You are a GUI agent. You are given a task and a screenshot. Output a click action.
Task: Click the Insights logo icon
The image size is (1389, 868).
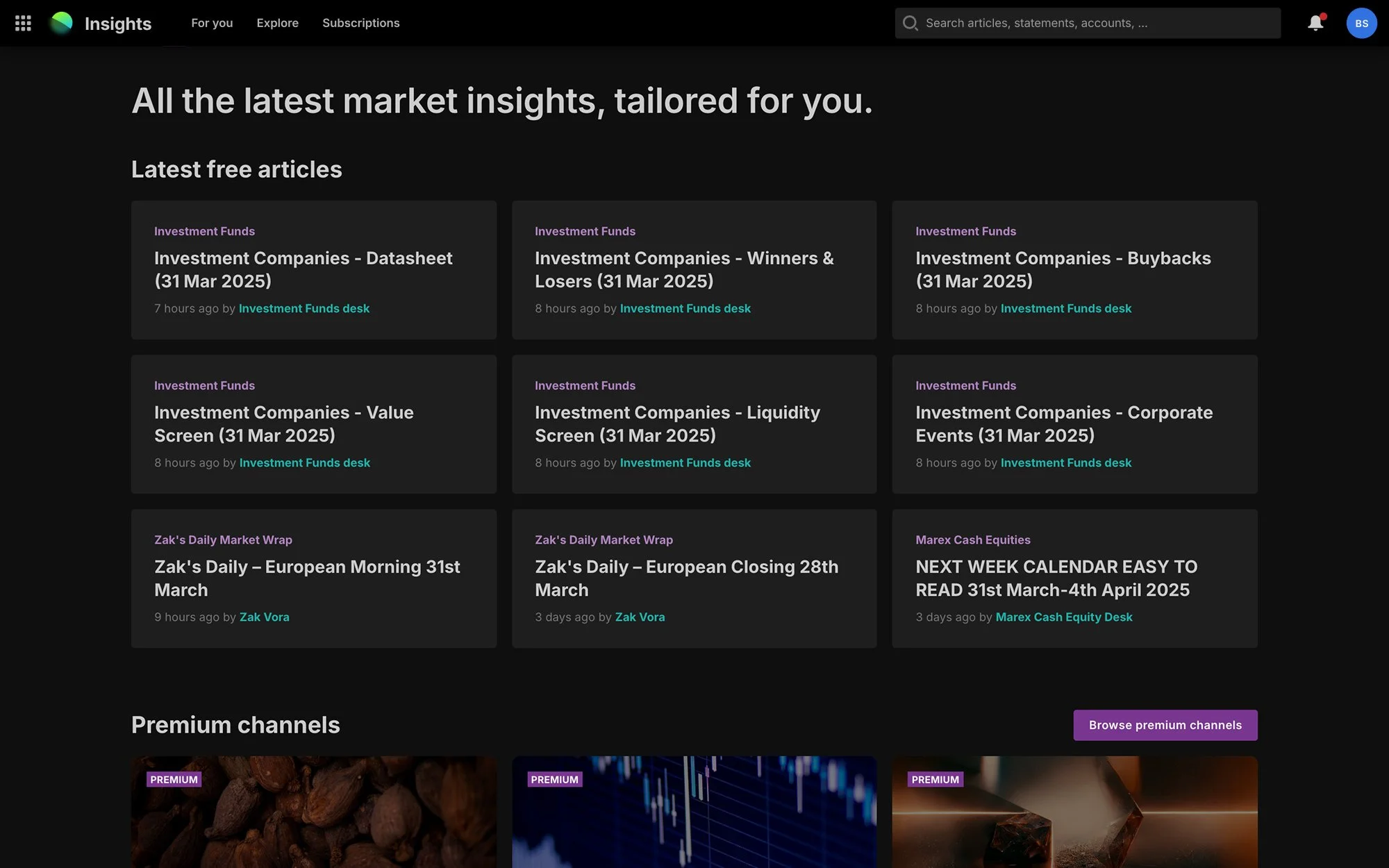61,23
